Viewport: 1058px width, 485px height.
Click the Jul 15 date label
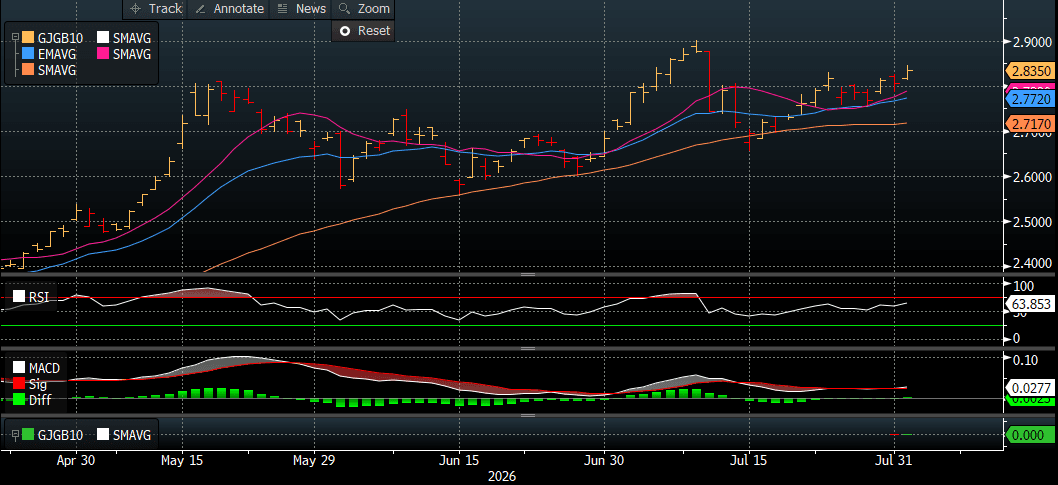(x=748, y=461)
